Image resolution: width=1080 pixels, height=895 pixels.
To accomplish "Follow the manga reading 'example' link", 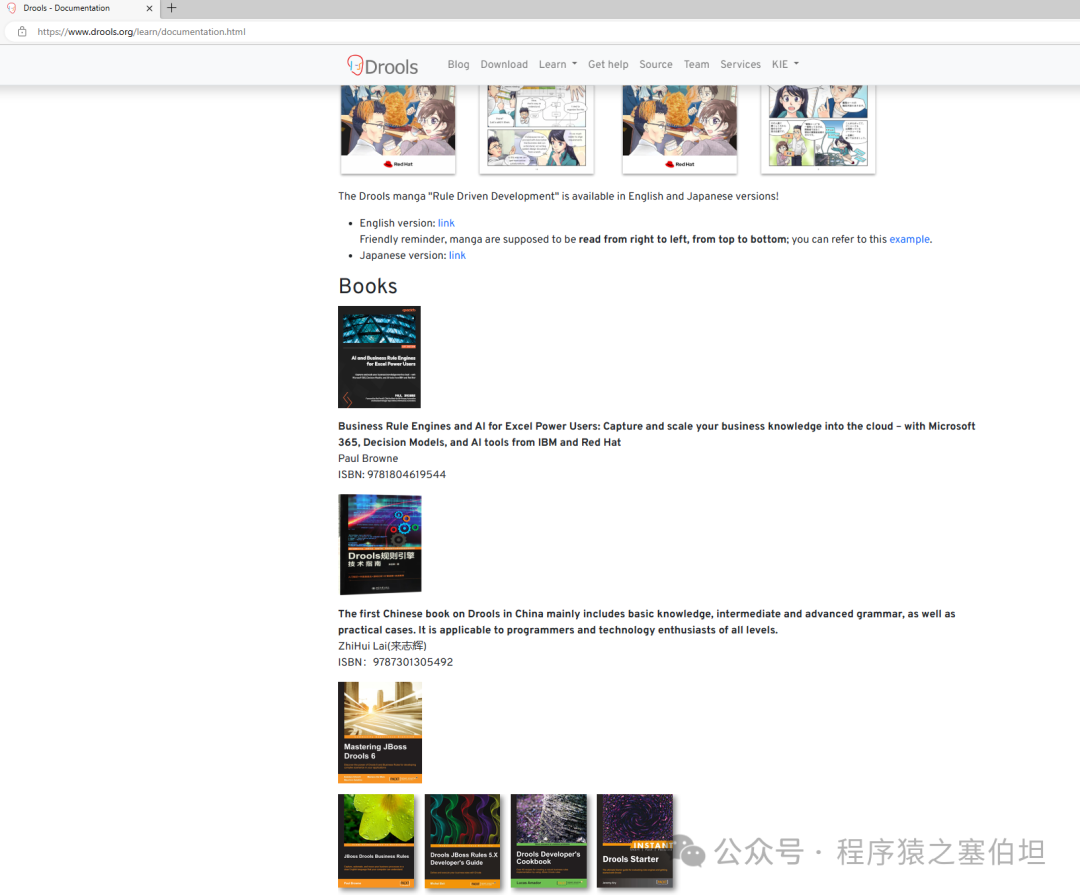I will coord(909,239).
